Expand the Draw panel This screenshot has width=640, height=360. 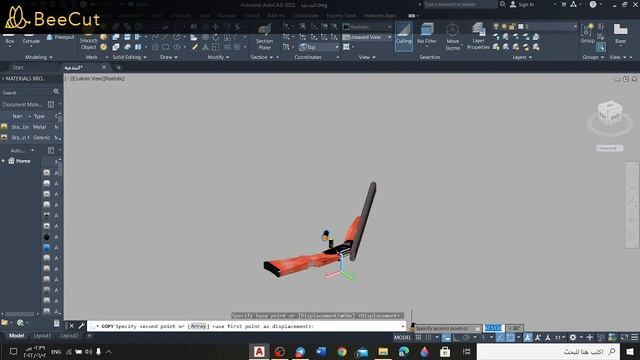tap(169, 57)
